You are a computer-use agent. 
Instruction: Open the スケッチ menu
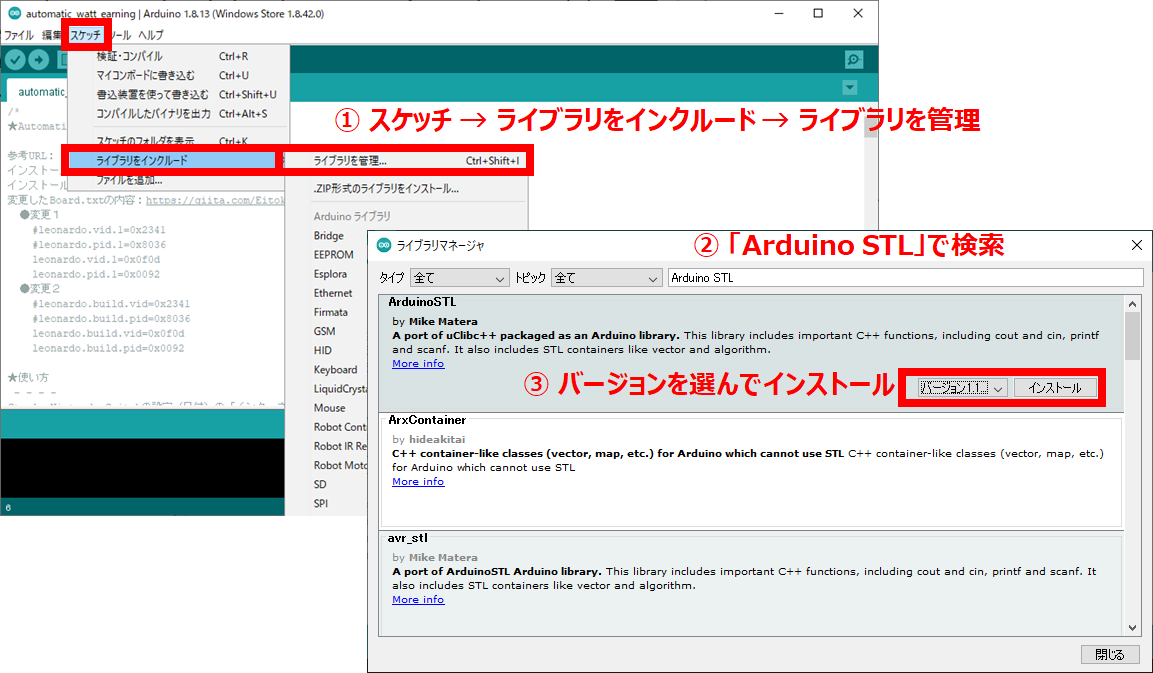[85, 35]
